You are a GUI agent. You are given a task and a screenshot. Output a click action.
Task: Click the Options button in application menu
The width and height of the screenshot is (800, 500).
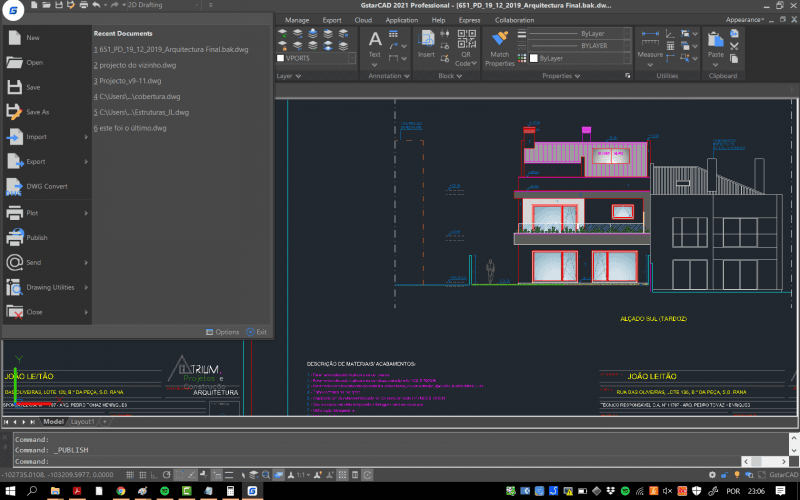point(222,331)
